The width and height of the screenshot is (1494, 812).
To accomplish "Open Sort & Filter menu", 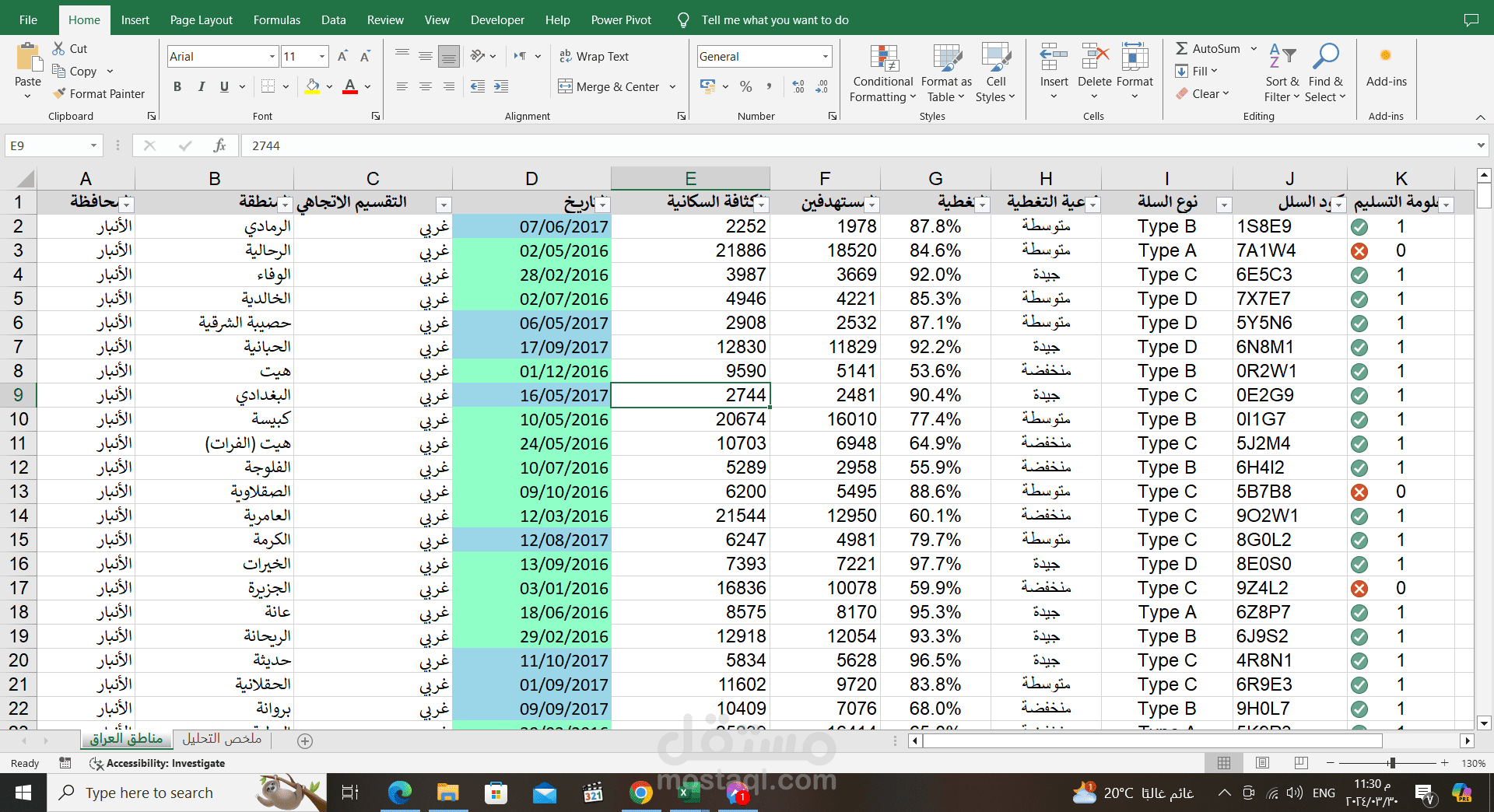I will [x=1282, y=74].
